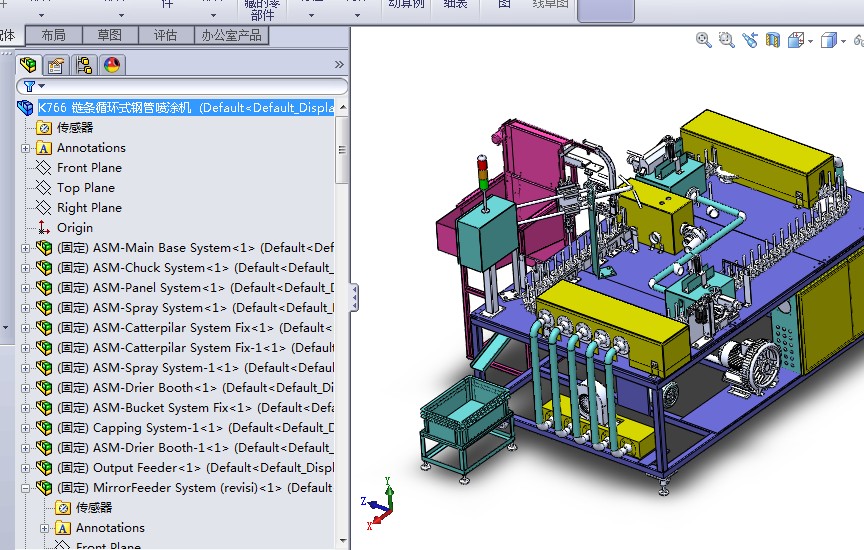Click Output Feeder assembly icon

point(44,468)
